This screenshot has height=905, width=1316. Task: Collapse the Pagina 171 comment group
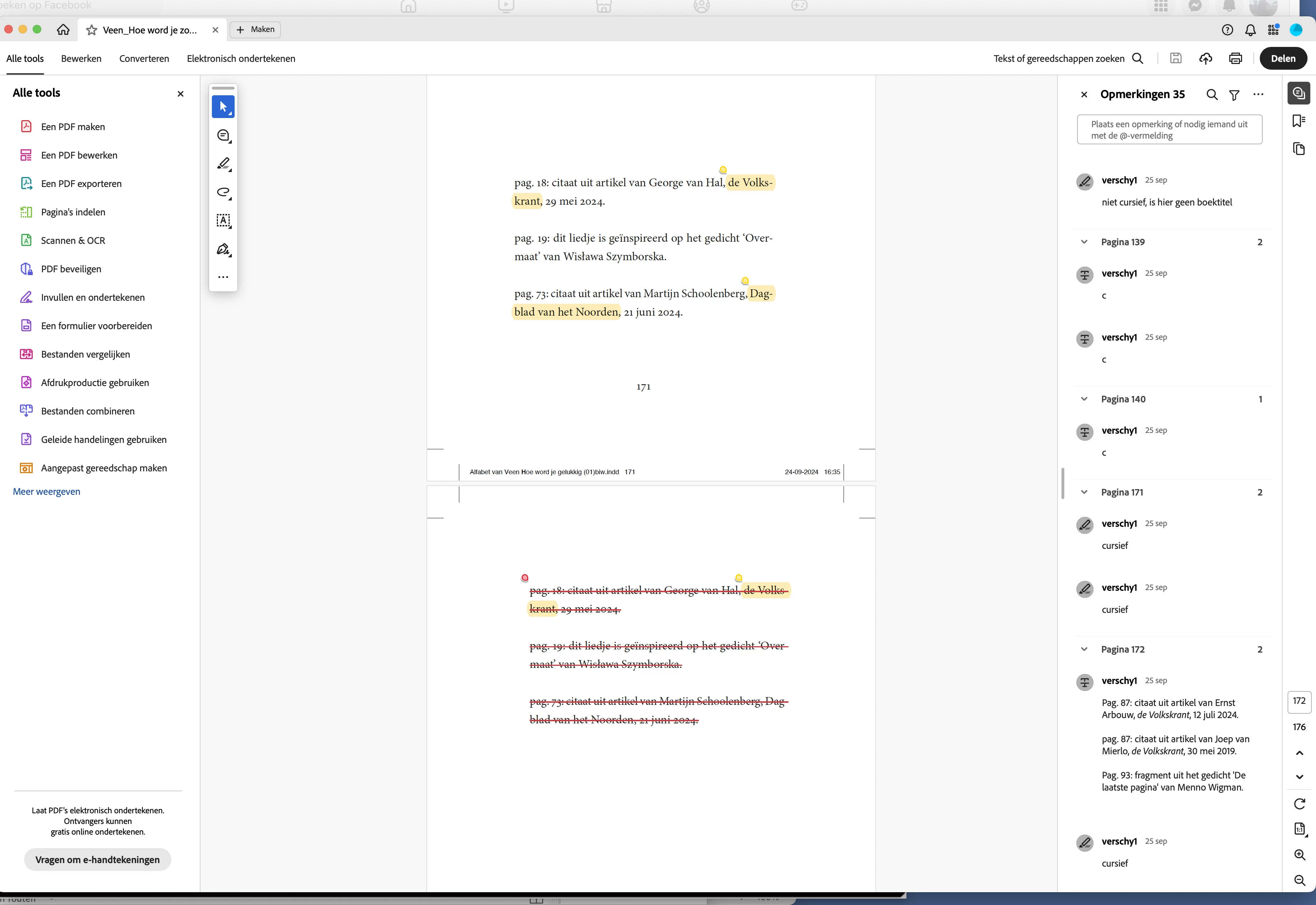(x=1084, y=492)
